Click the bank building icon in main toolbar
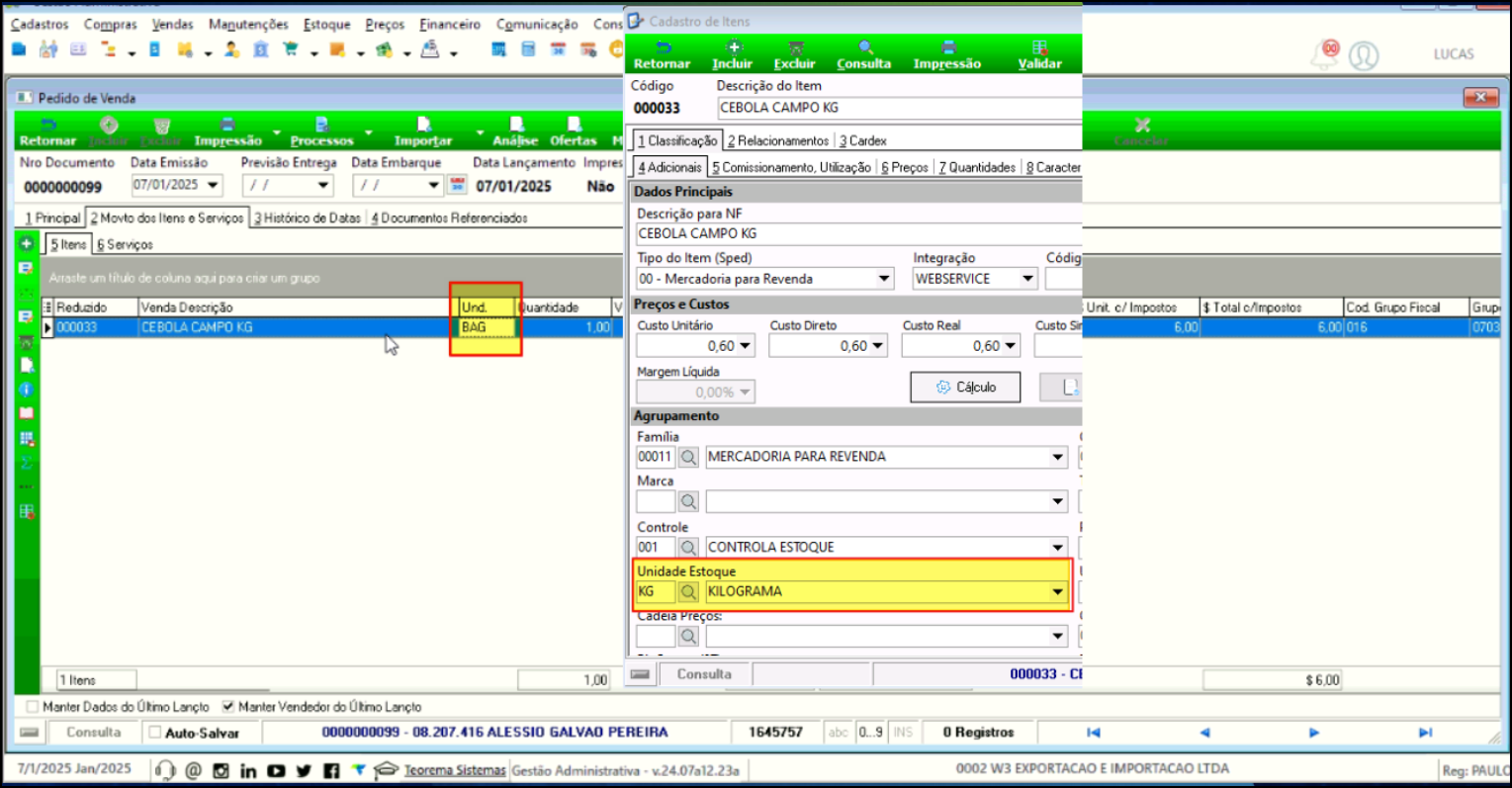This screenshot has height=788, width=1512. (x=261, y=48)
